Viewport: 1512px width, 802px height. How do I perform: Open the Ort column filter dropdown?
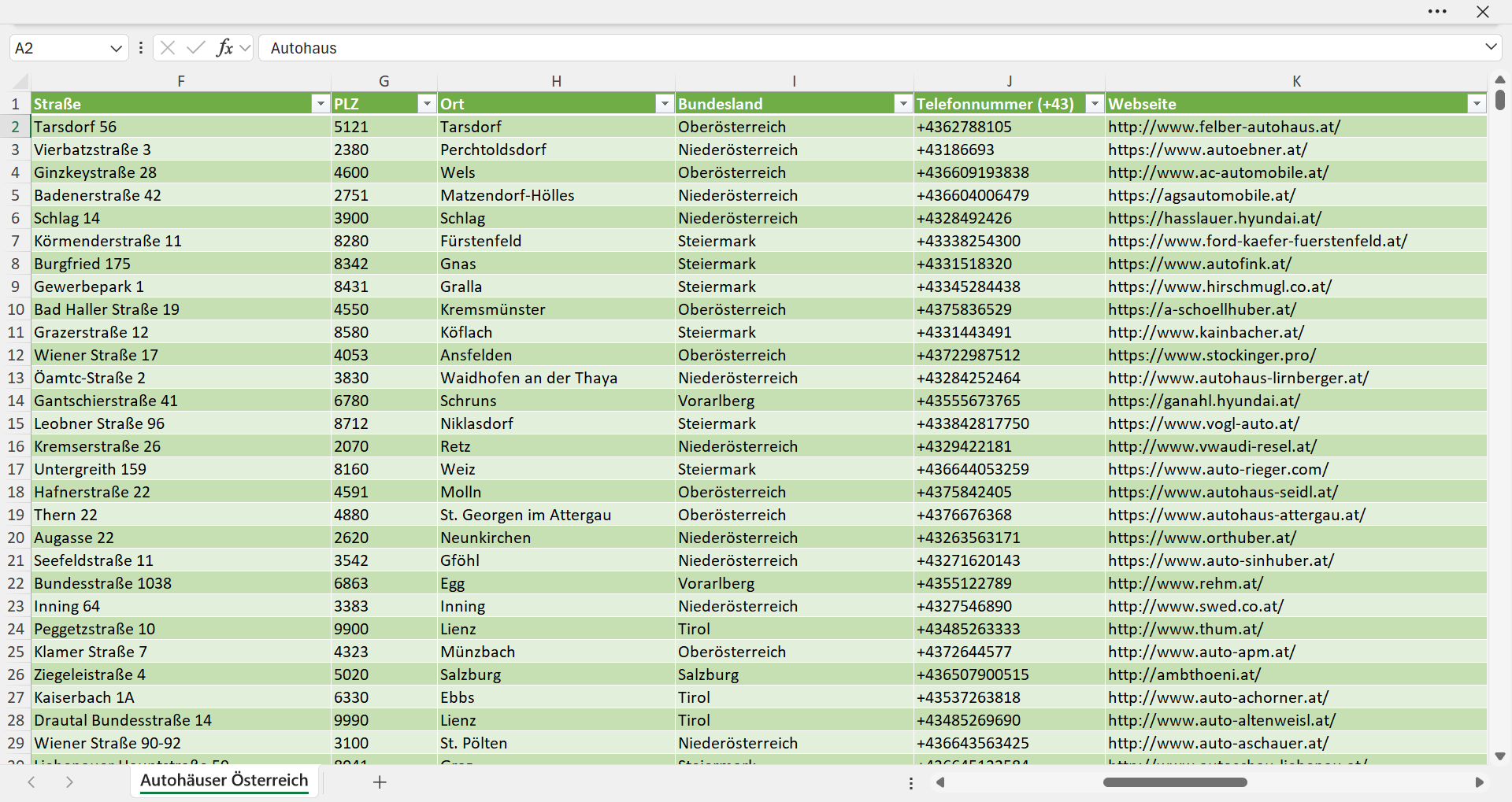coord(665,104)
